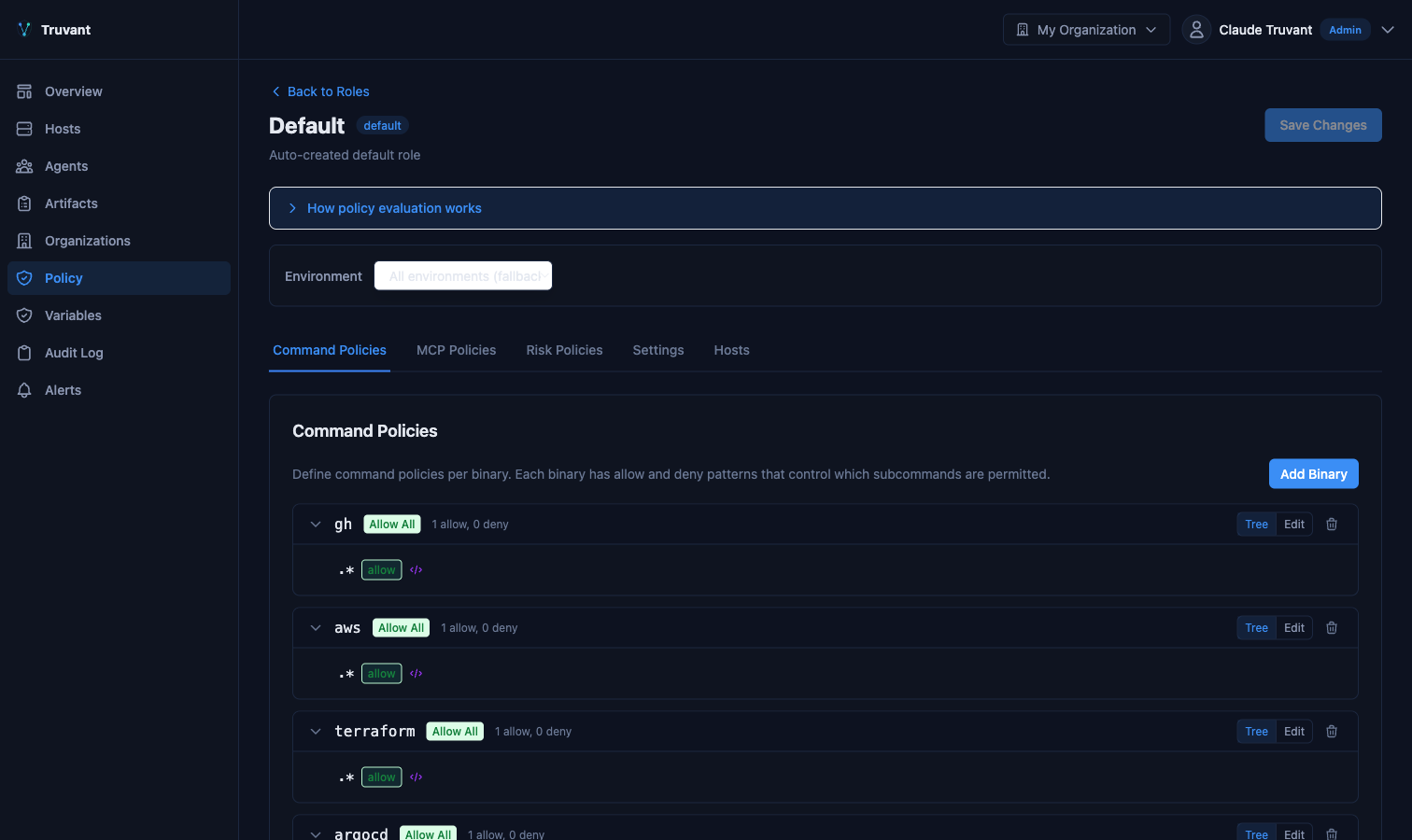Image resolution: width=1412 pixels, height=840 pixels.
Task: Click the code icon in terraform rule
Action: pyautogui.click(x=417, y=777)
